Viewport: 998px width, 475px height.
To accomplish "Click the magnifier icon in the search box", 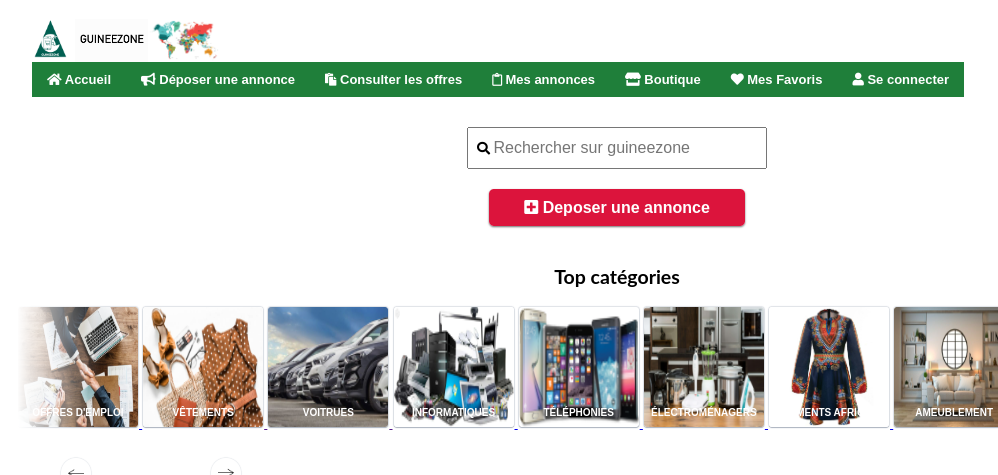I will click(483, 148).
